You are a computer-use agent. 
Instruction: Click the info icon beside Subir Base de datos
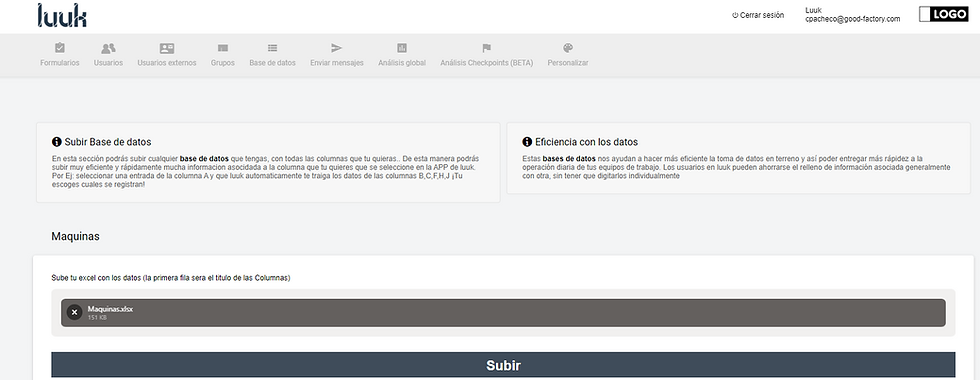coord(57,142)
